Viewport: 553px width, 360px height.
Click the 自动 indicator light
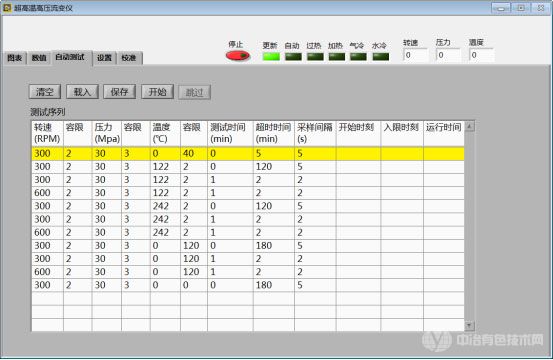tap(293, 56)
